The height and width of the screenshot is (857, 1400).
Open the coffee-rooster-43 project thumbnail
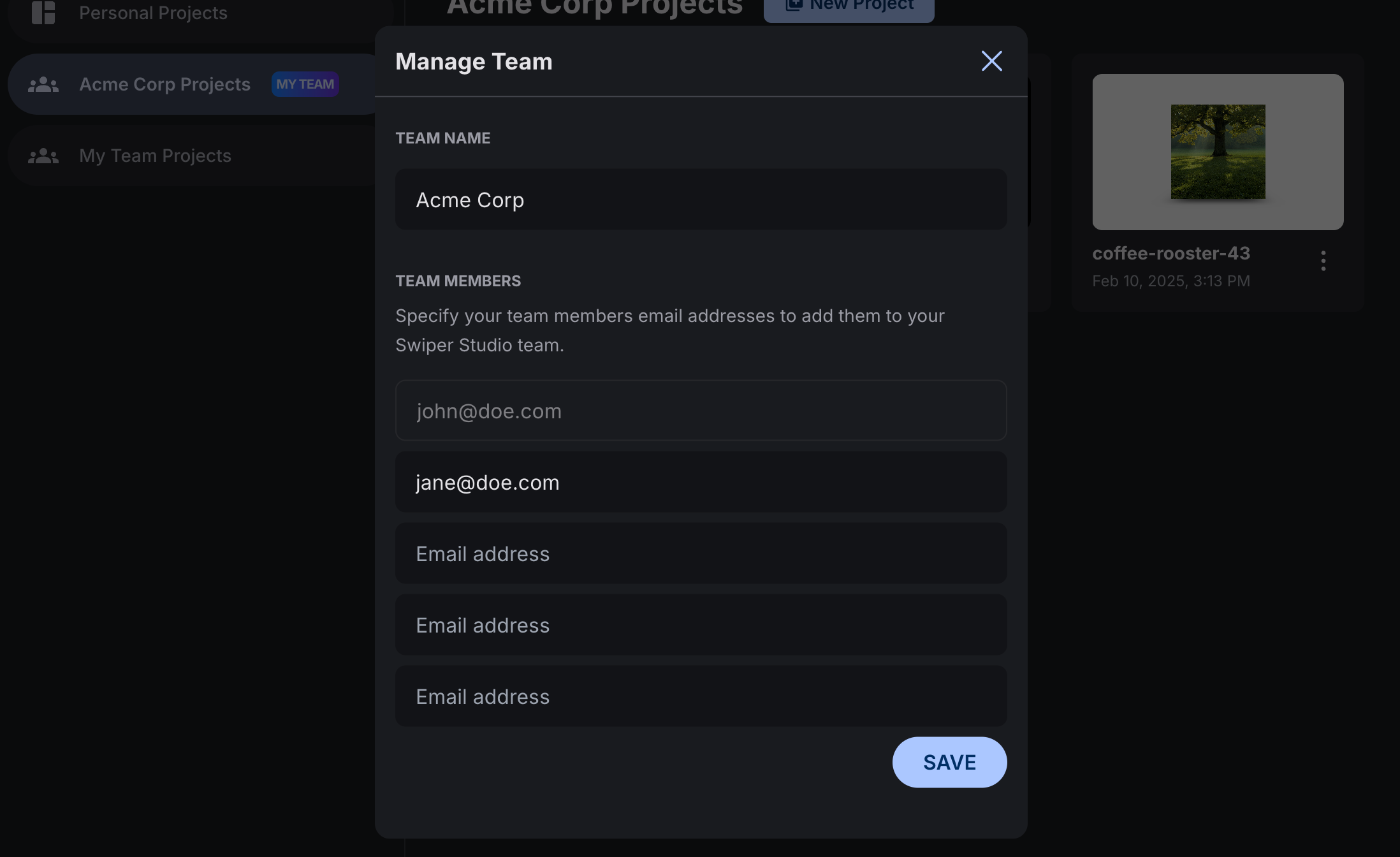[1218, 152]
